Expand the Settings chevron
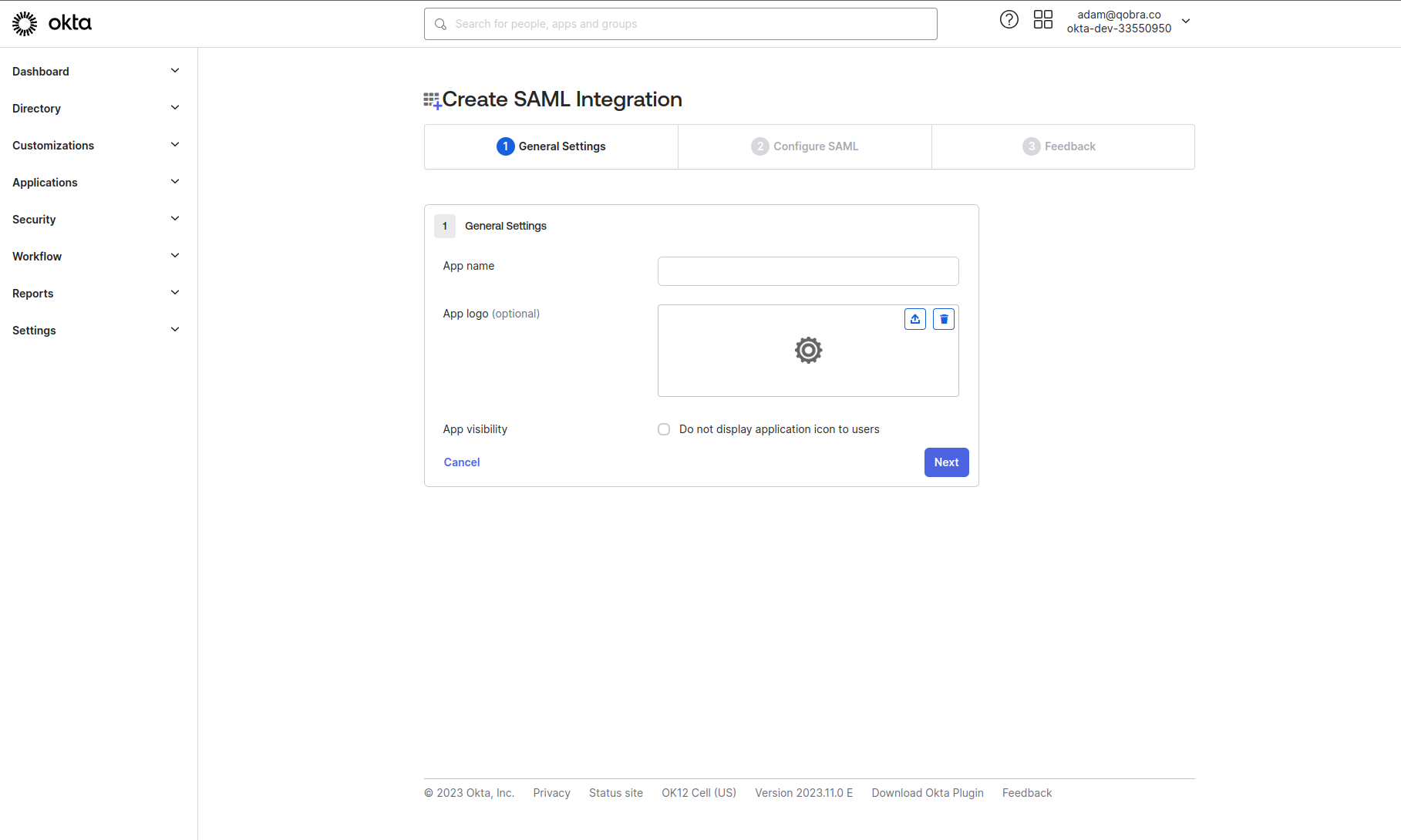1401x840 pixels. click(175, 330)
